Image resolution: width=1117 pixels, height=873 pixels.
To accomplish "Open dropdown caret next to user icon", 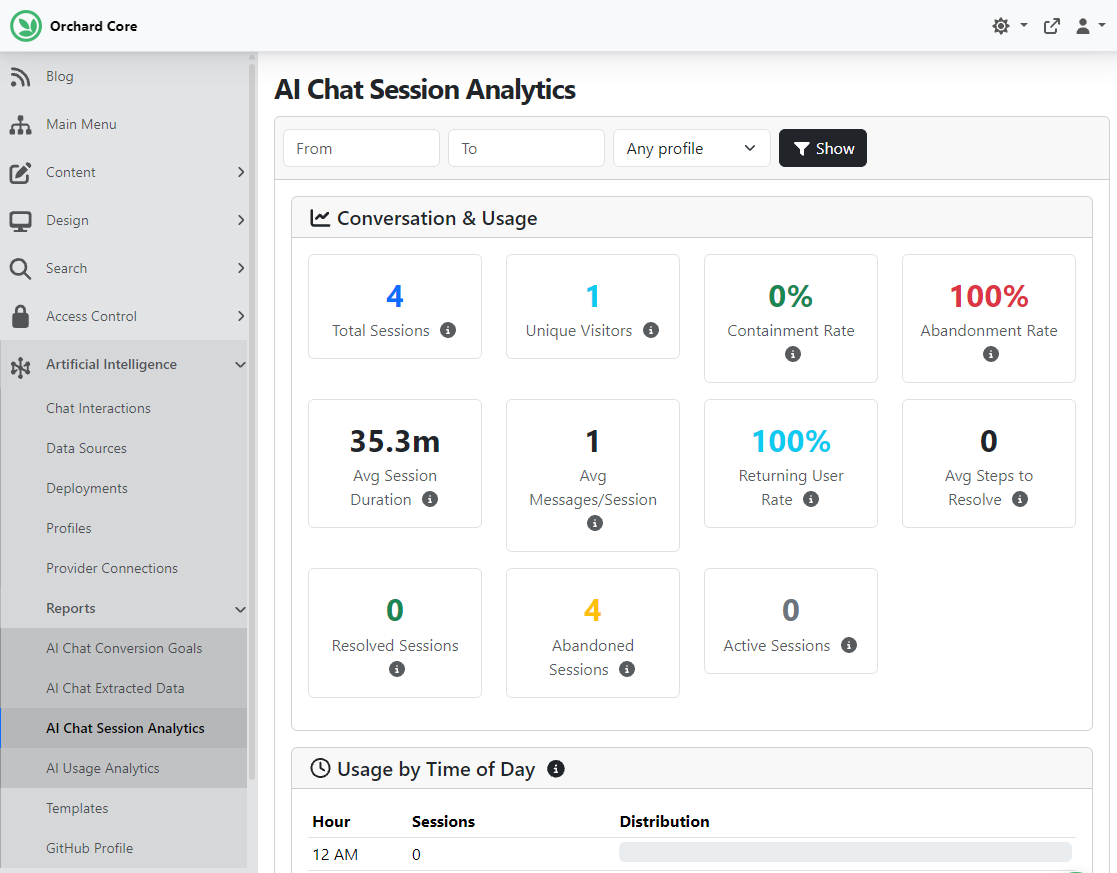I will [x=1102, y=25].
